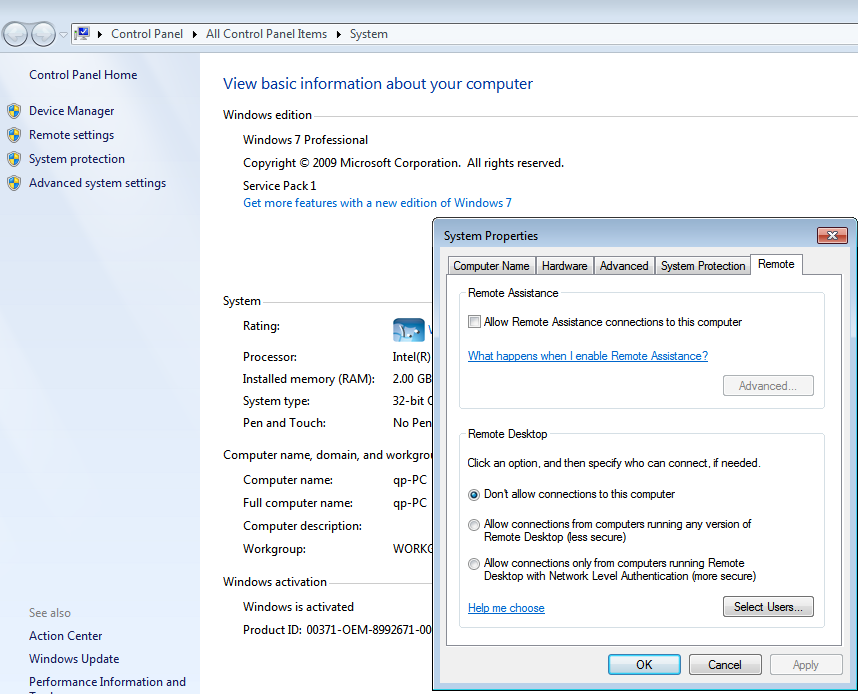Image resolution: width=858 pixels, height=694 pixels.
Task: Close the System Properties dialog
Action: pyautogui.click(x=832, y=235)
